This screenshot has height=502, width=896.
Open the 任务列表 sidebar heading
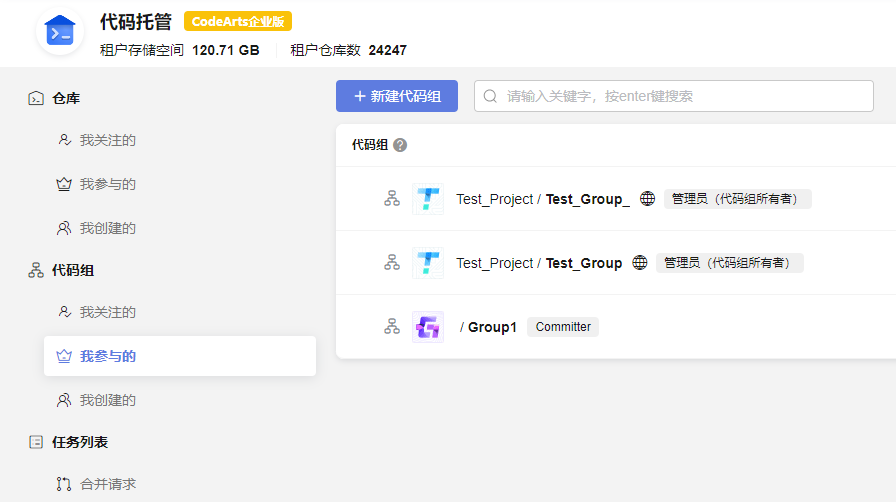click(80, 442)
